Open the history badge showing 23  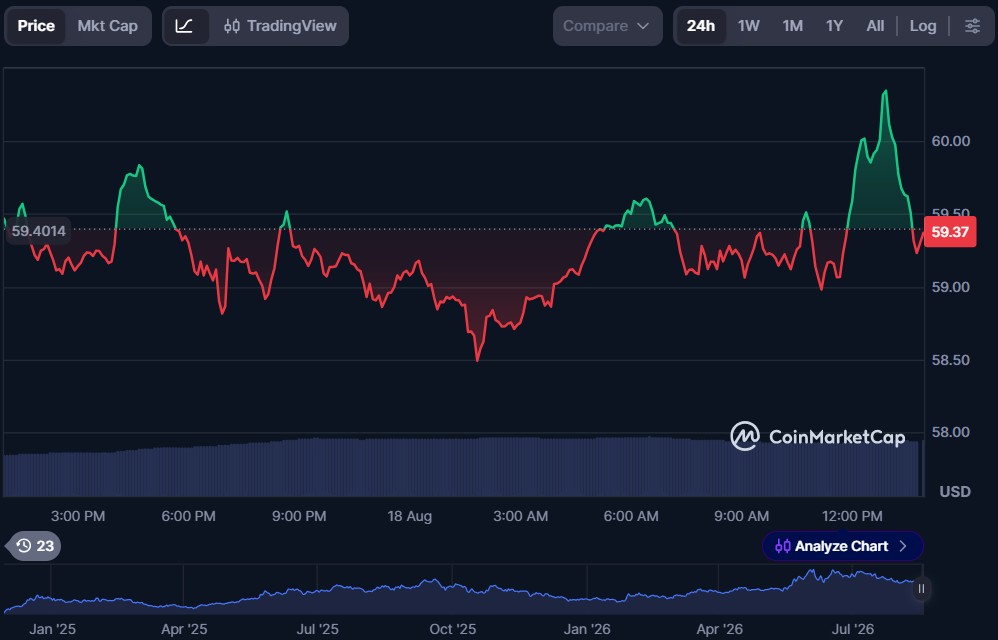point(34,546)
